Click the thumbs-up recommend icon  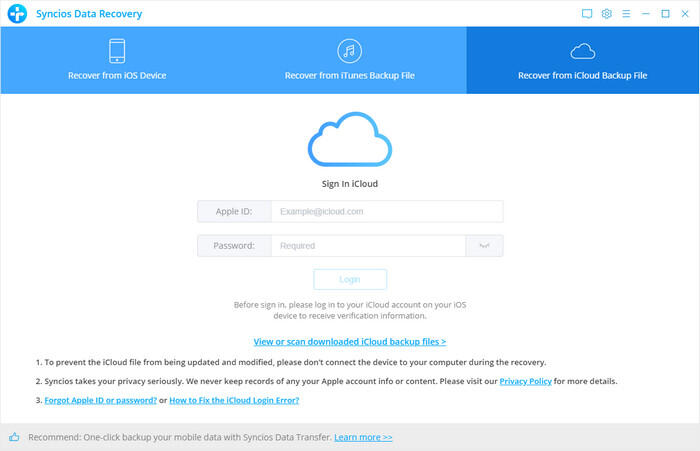(x=14, y=437)
